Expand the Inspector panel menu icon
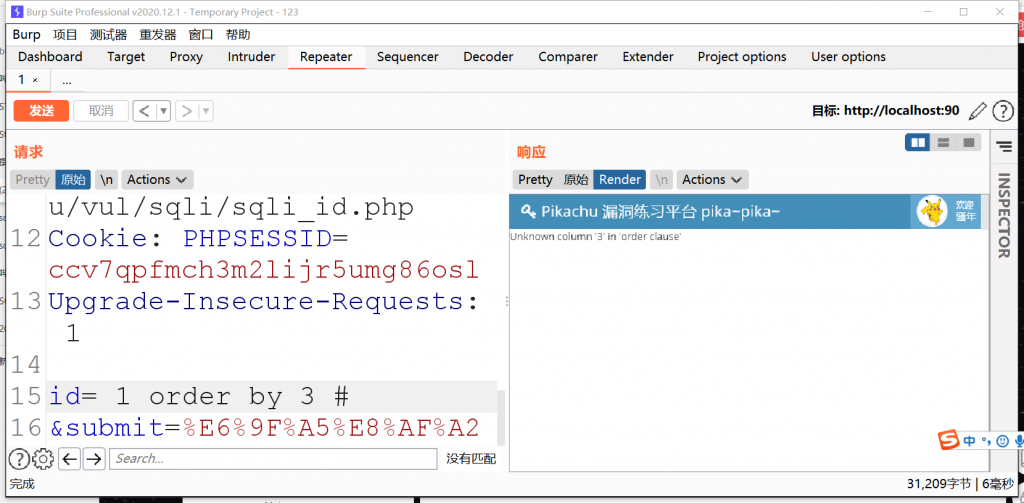 point(1004,147)
